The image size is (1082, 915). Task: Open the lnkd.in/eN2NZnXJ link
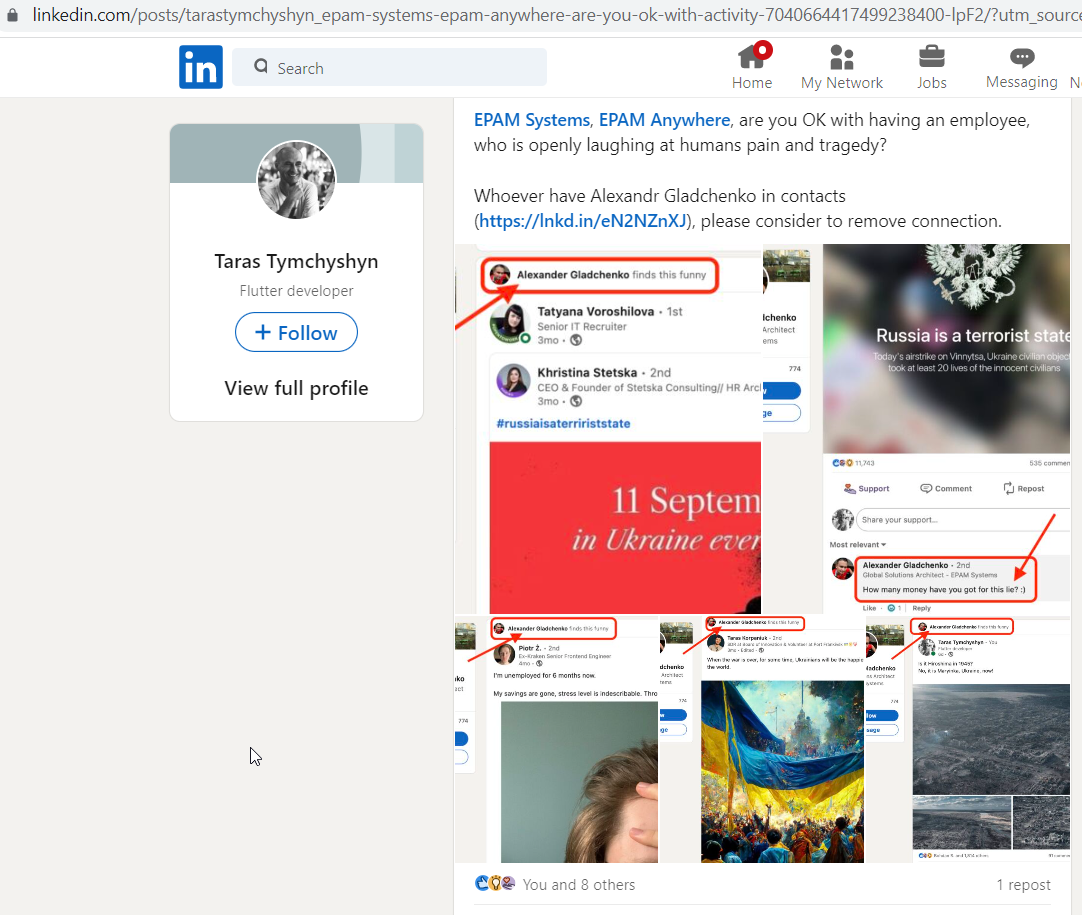point(583,221)
